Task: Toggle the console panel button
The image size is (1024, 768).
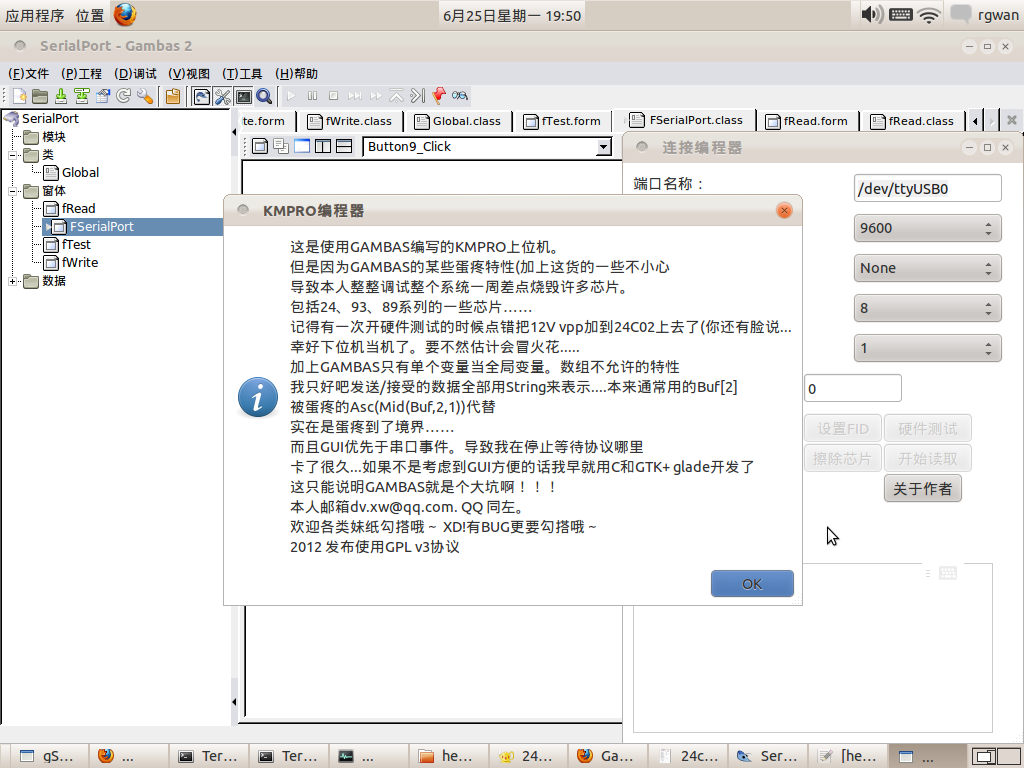Action: click(x=244, y=97)
